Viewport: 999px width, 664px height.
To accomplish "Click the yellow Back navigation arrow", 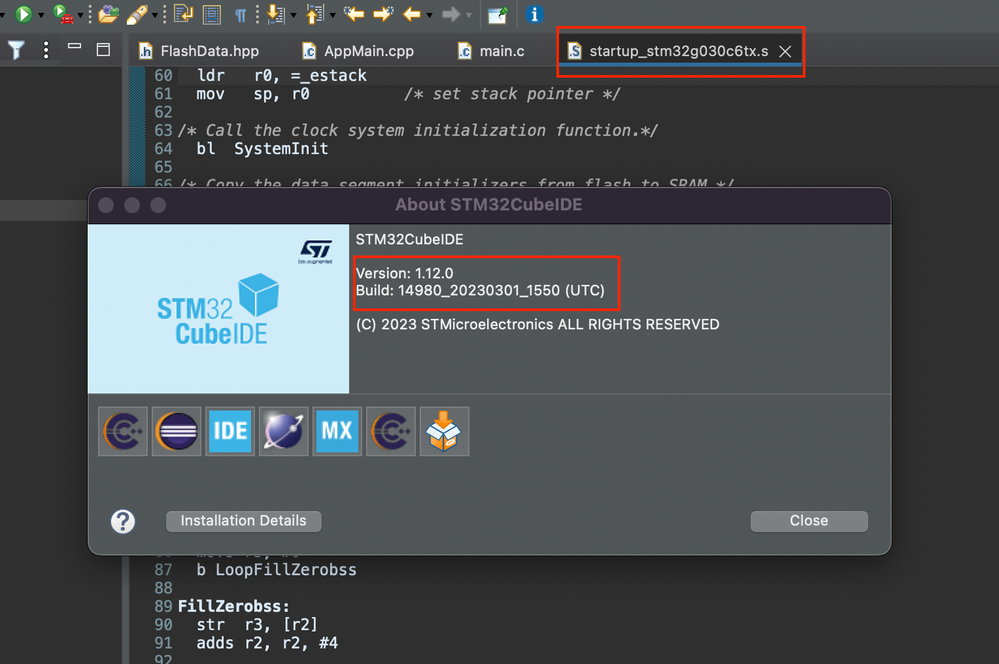I will click(x=412, y=13).
